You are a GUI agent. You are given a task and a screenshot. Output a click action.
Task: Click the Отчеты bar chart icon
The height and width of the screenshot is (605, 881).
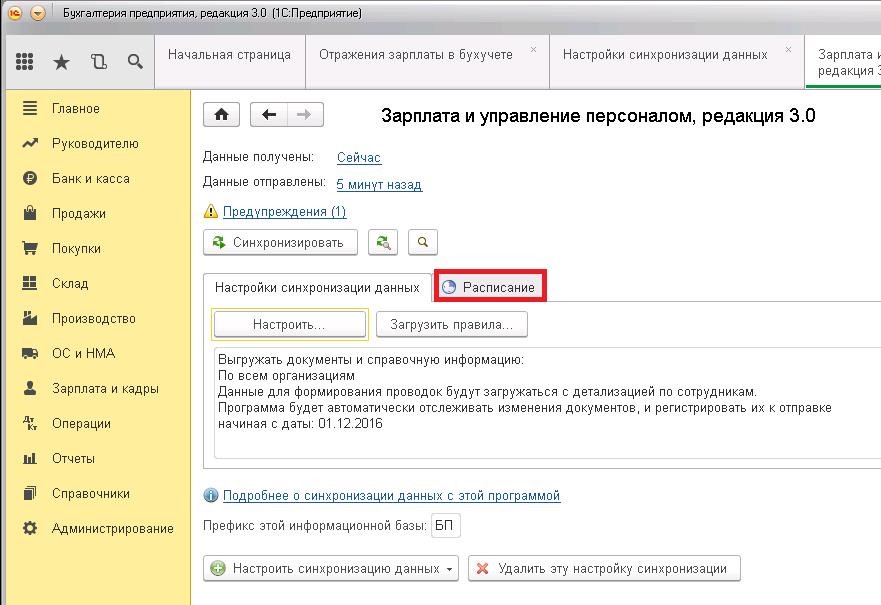pyautogui.click(x=30, y=458)
